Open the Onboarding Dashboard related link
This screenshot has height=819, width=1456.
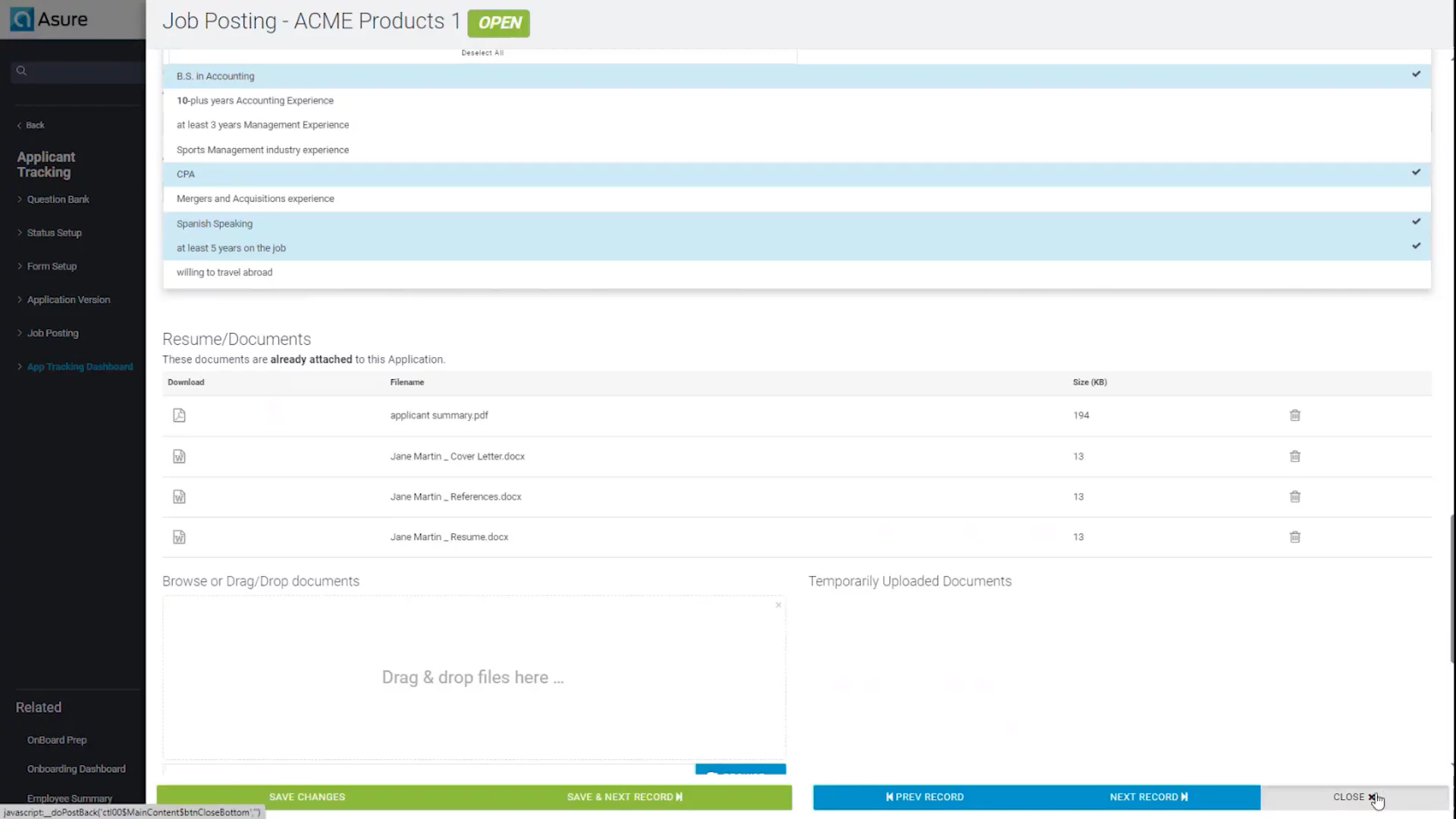[x=76, y=769]
